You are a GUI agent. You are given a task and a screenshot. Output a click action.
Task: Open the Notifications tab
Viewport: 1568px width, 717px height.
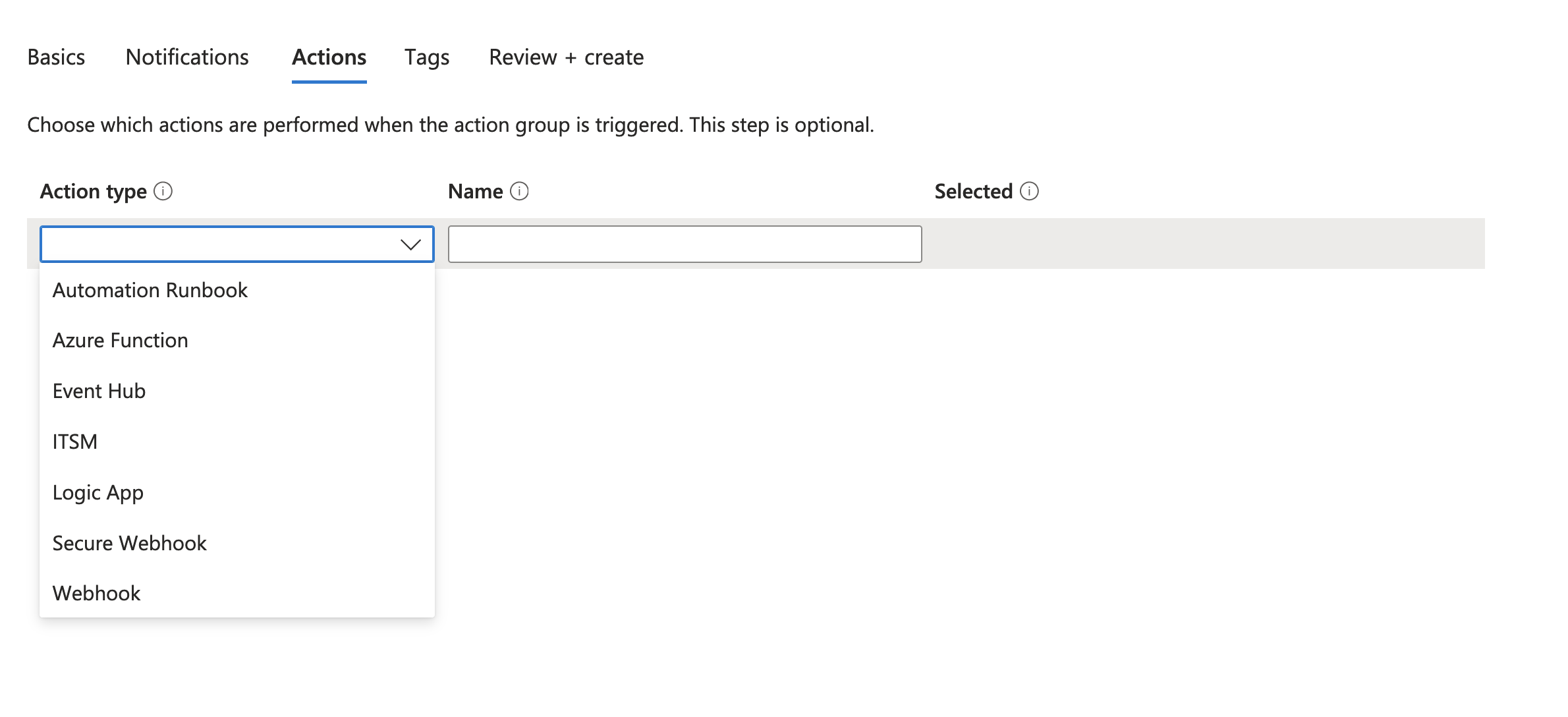coord(187,57)
